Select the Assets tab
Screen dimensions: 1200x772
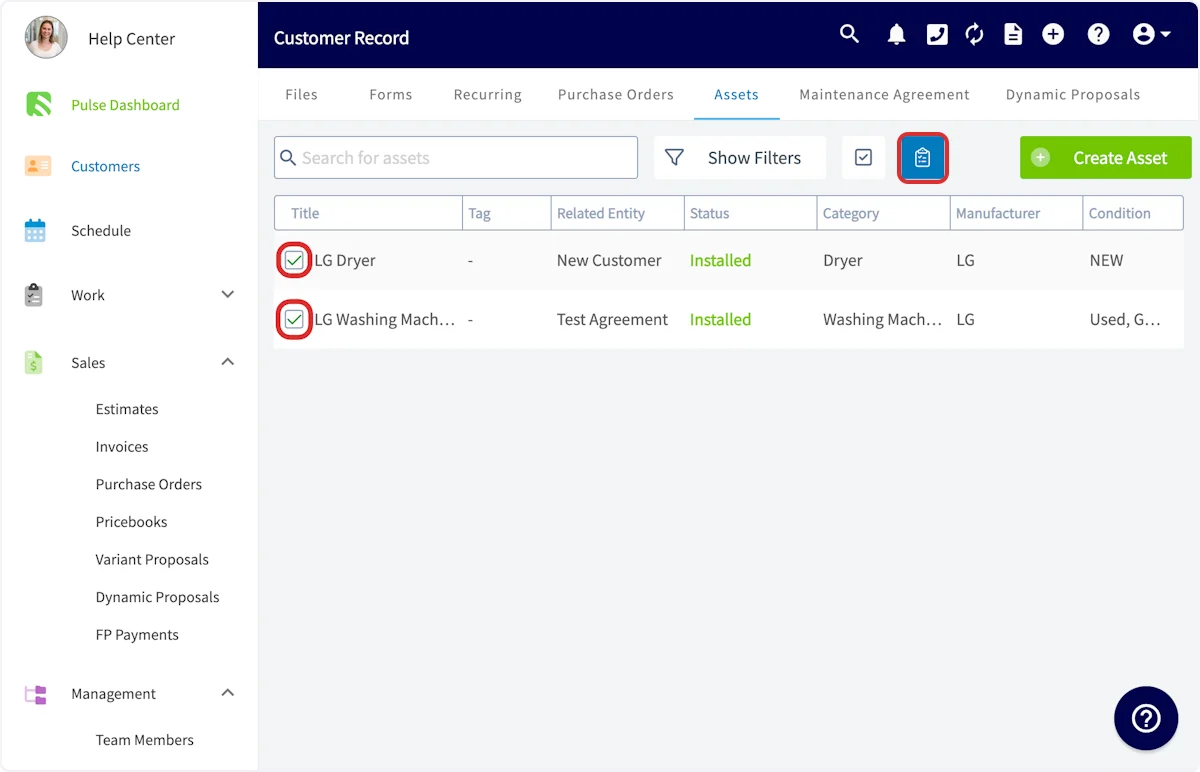[x=736, y=94]
